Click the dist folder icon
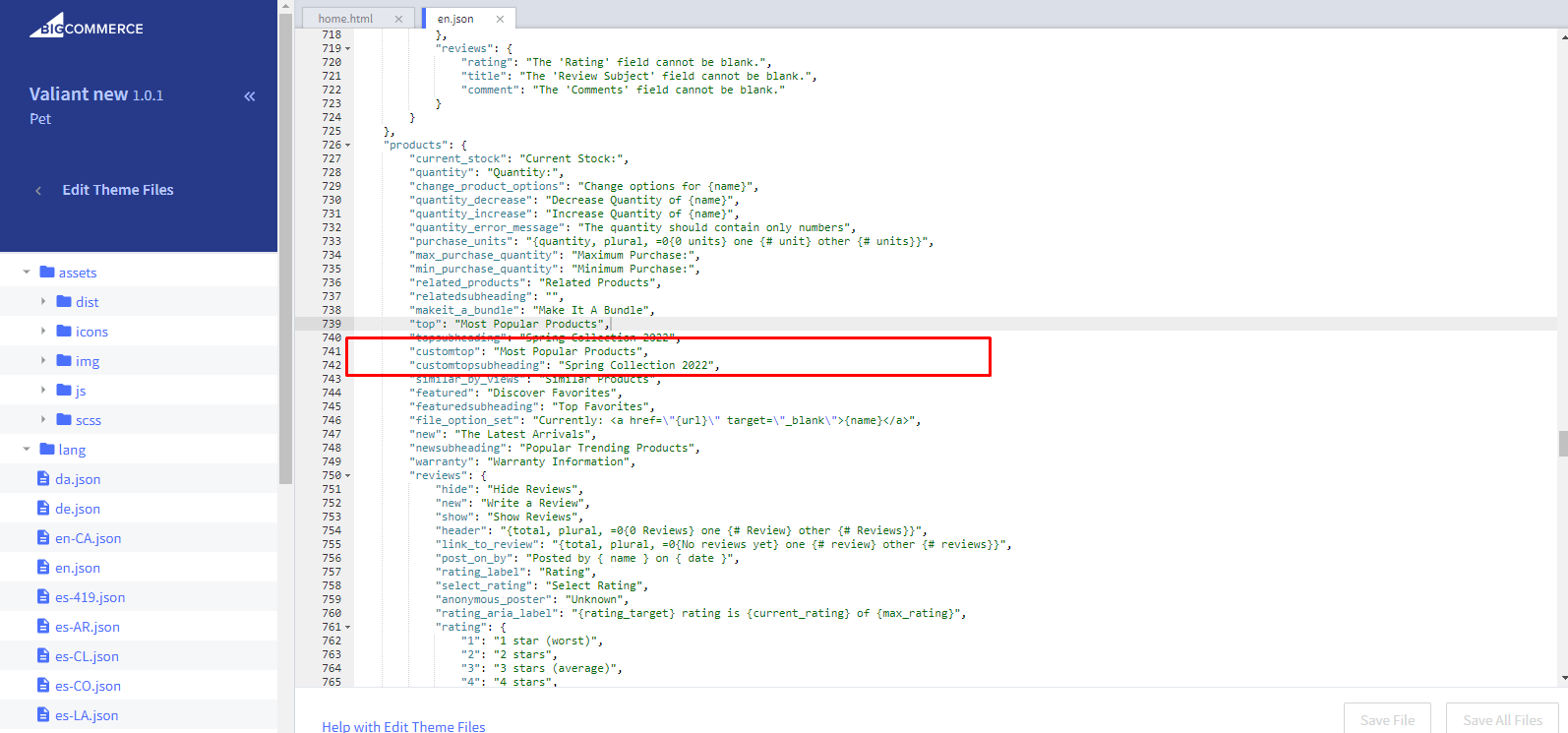The width and height of the screenshot is (1568, 733). (x=64, y=302)
